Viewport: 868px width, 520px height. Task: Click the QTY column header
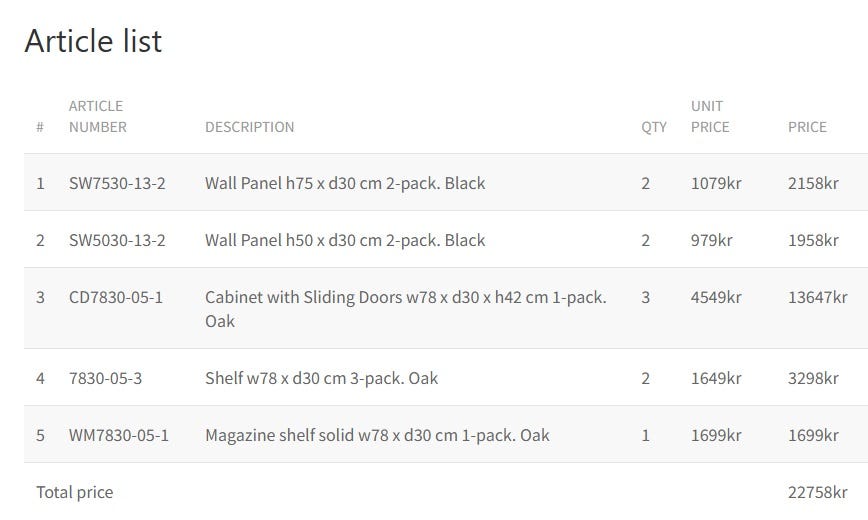coord(654,127)
